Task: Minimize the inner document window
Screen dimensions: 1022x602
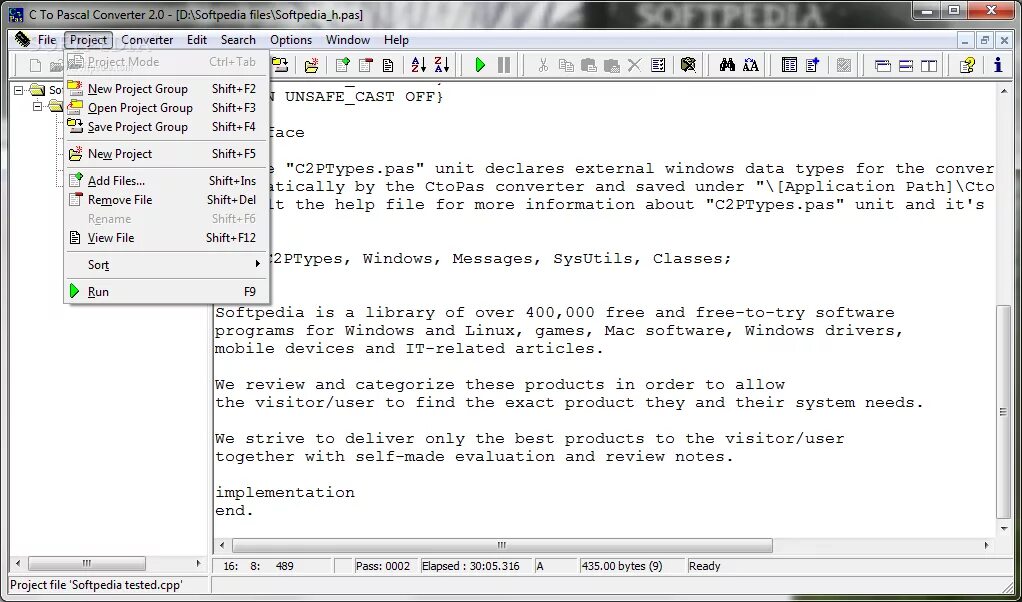Action: pos(967,40)
